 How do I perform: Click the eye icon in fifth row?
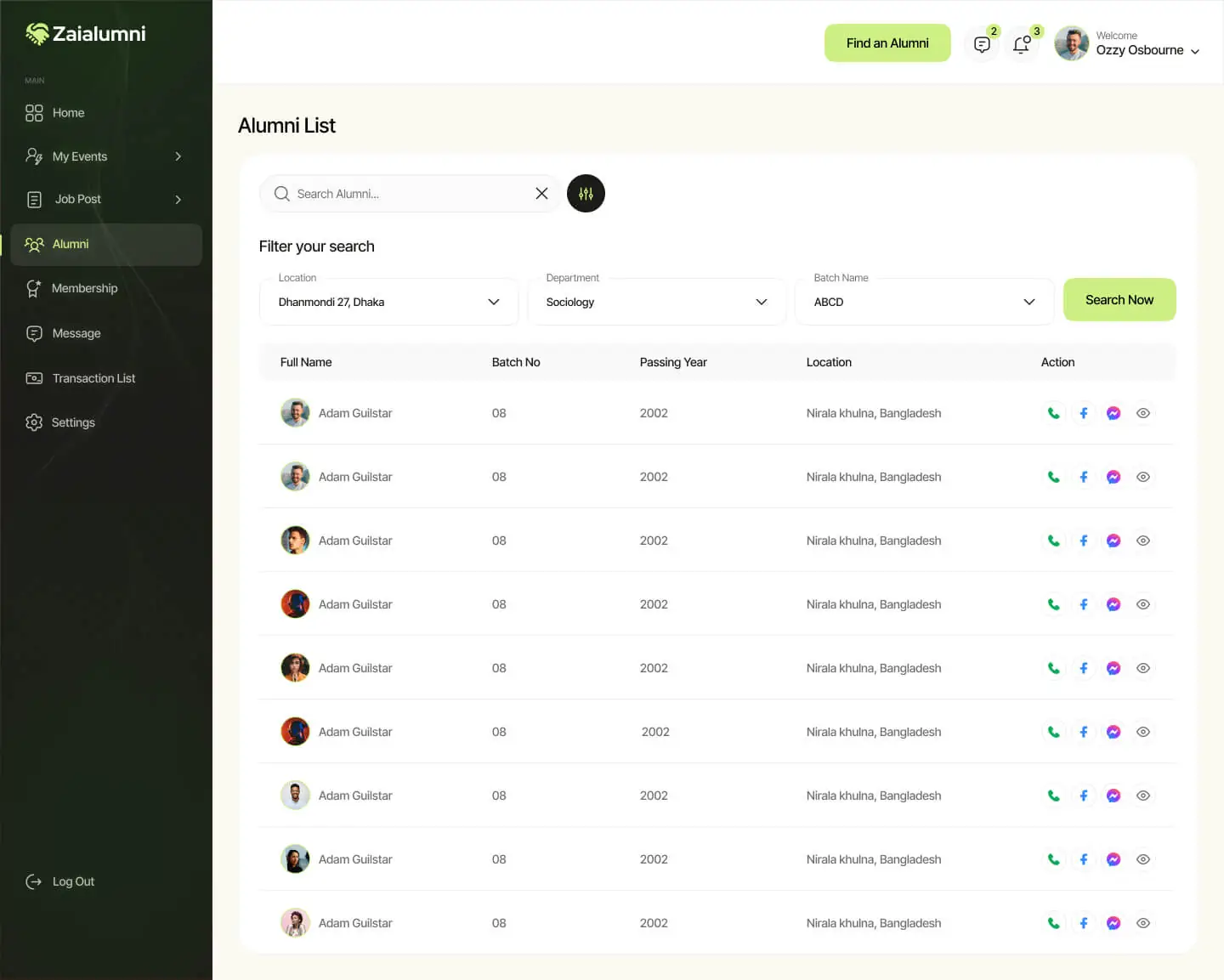(x=1143, y=668)
